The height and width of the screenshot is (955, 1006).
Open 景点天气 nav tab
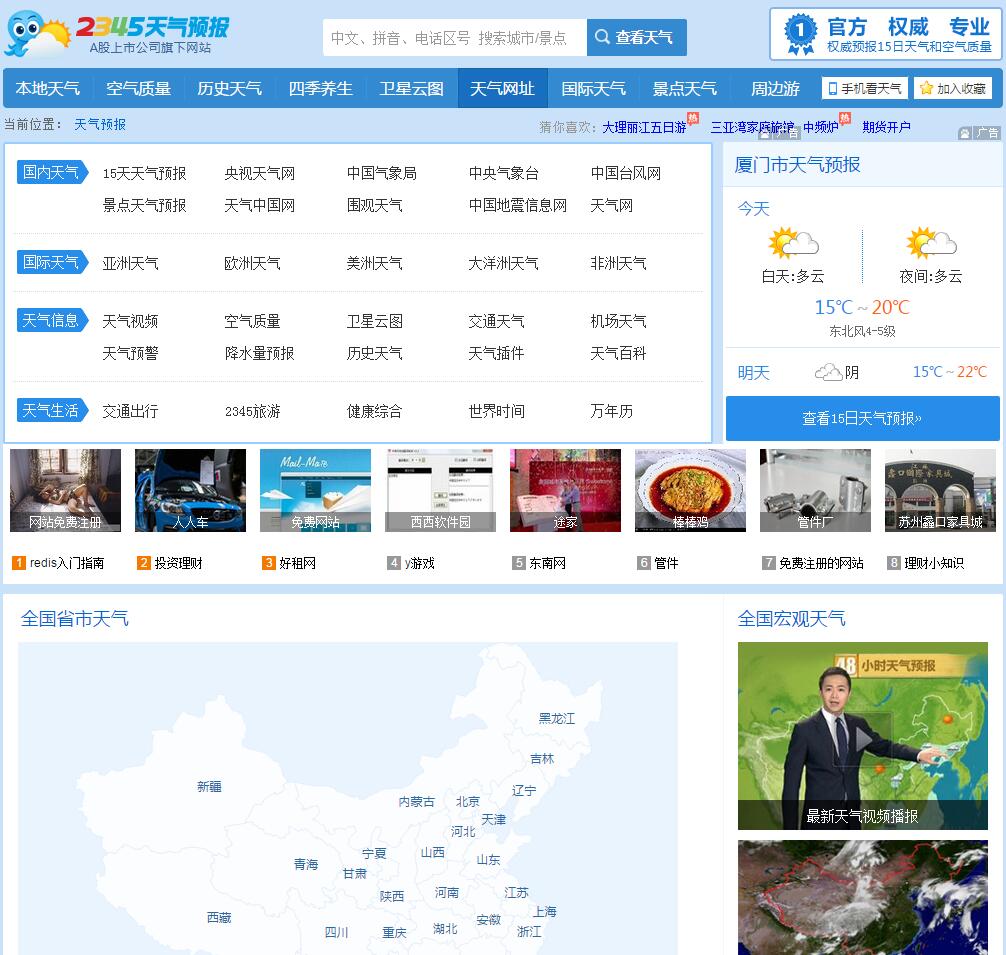685,88
